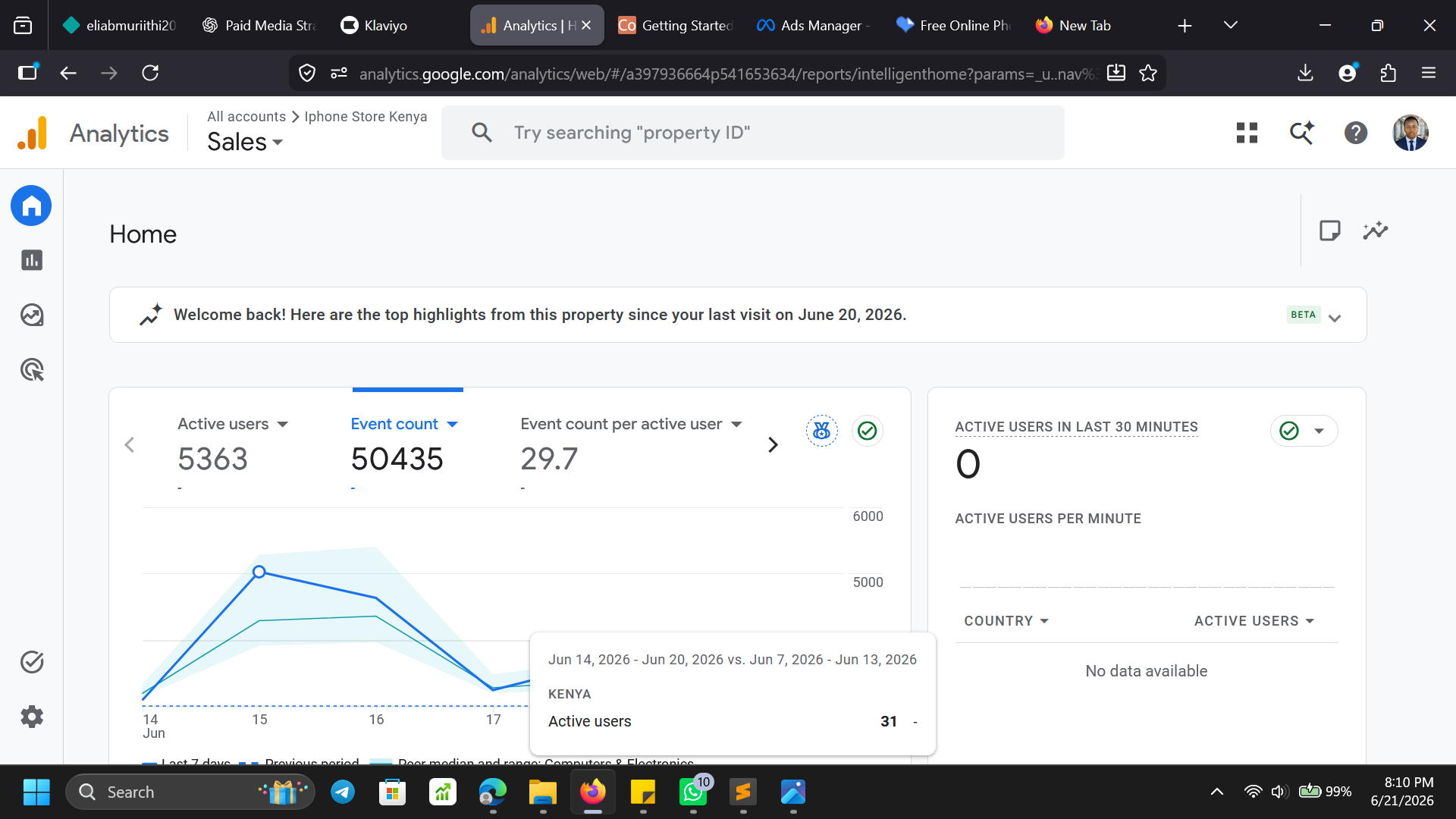Viewport: 1456px width, 819px height.
Task: Open the Event count metric dropdown
Action: [453, 425]
